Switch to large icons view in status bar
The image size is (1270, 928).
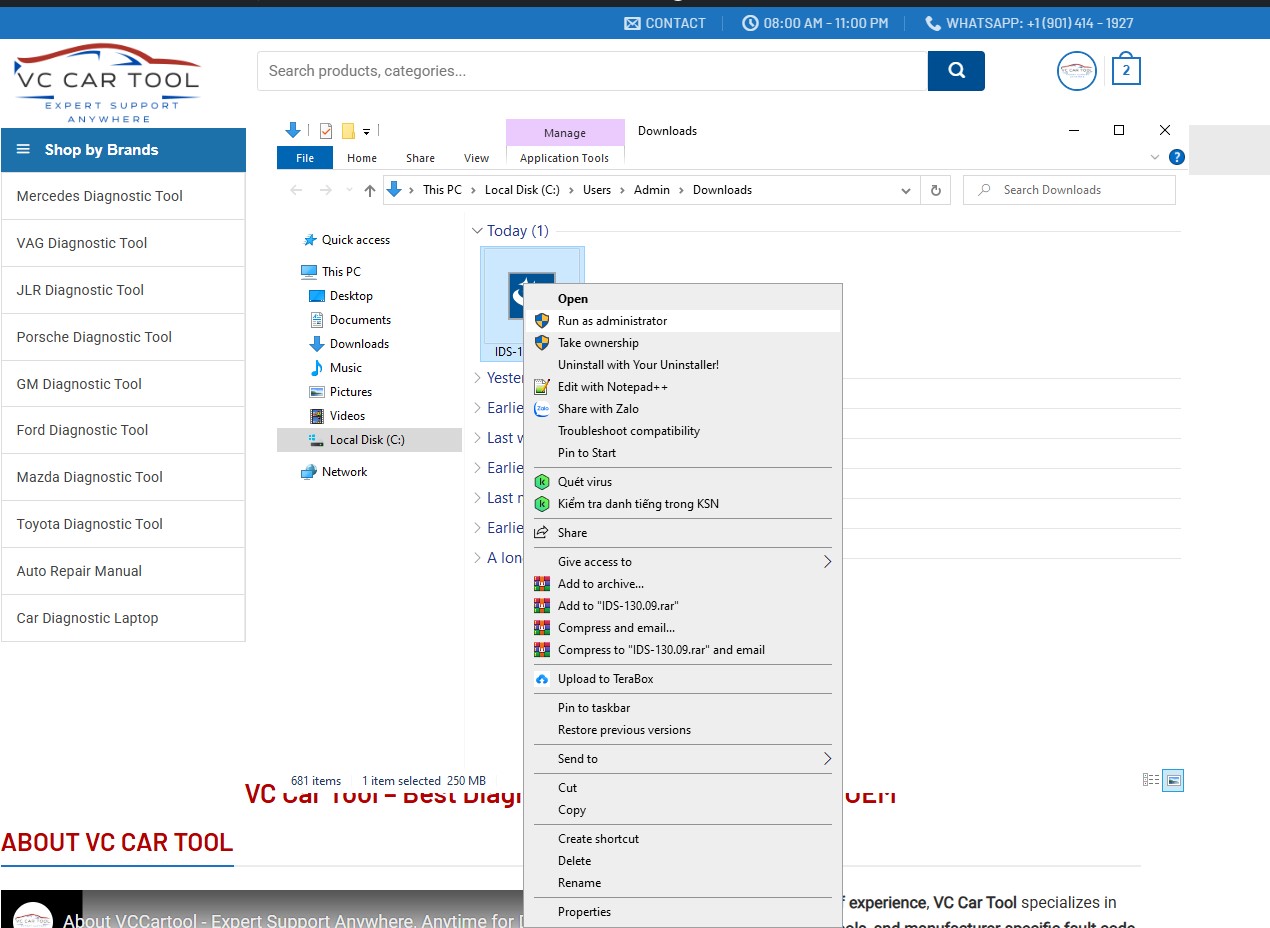(1174, 781)
